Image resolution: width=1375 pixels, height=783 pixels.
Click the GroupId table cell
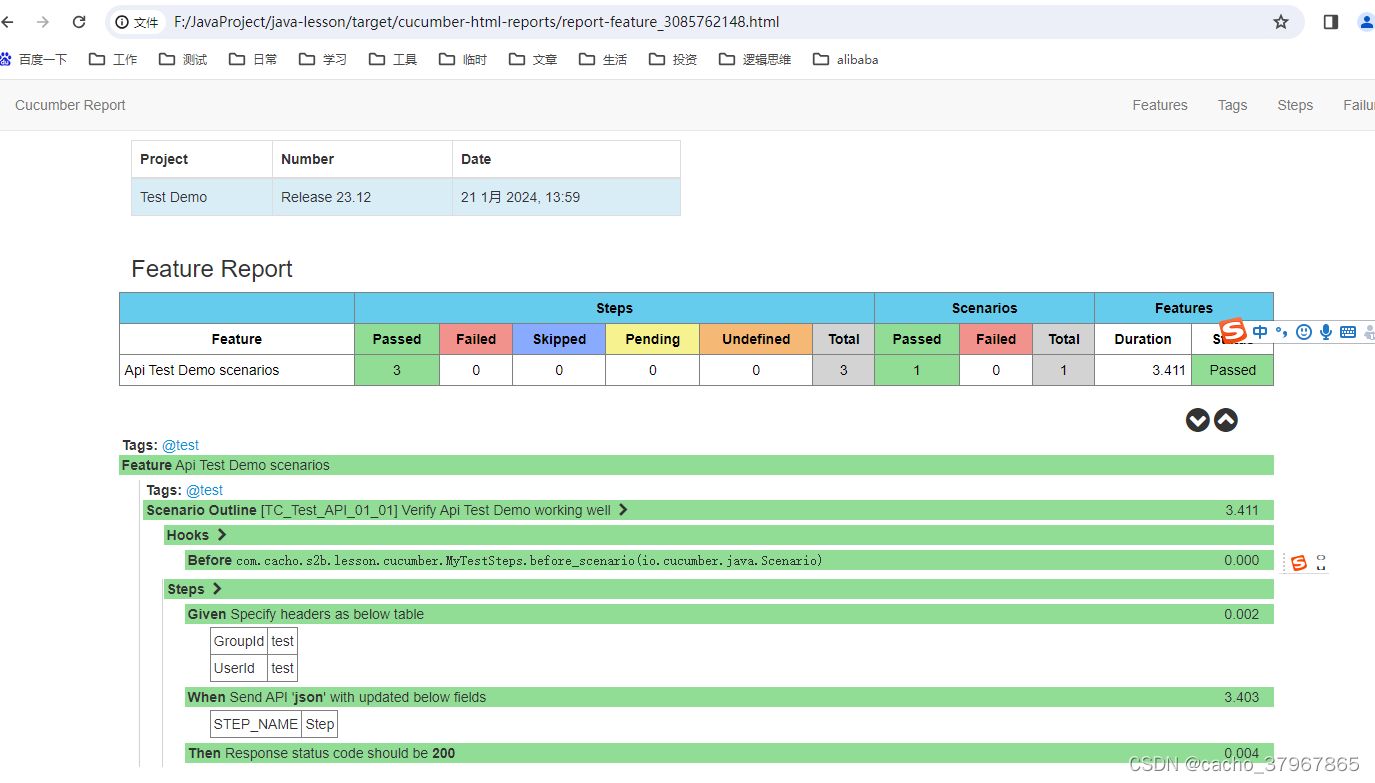[x=239, y=641]
